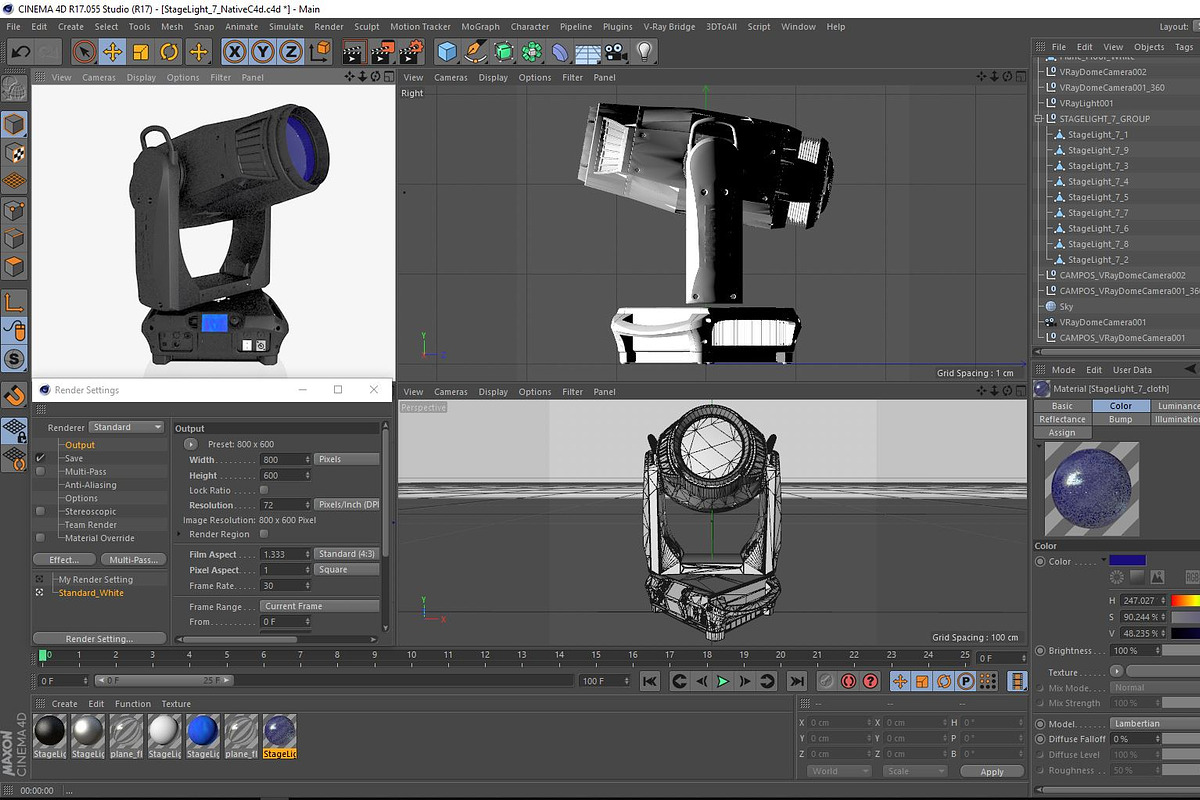The height and width of the screenshot is (800, 1200).
Task: Check the Lock Ratio box
Action: (x=264, y=490)
